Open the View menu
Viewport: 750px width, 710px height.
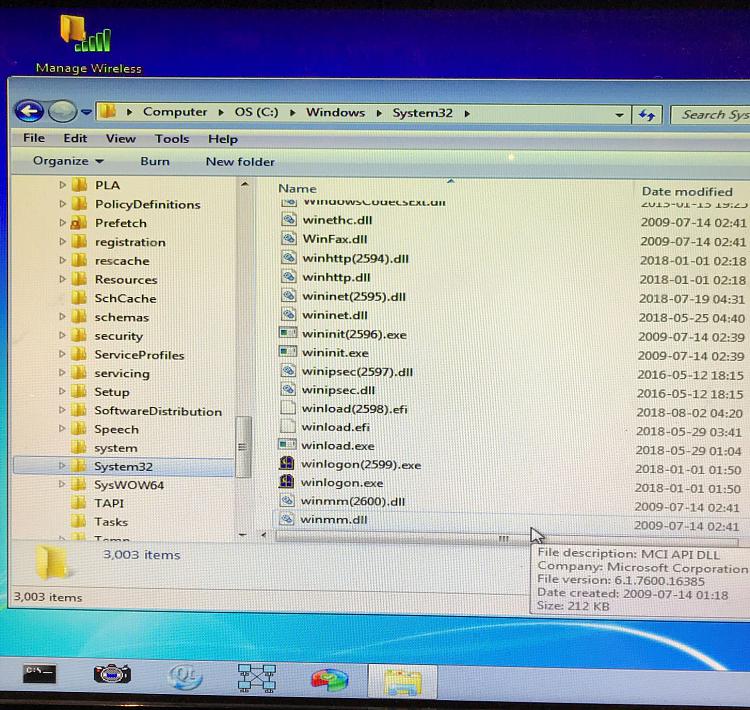pos(121,139)
